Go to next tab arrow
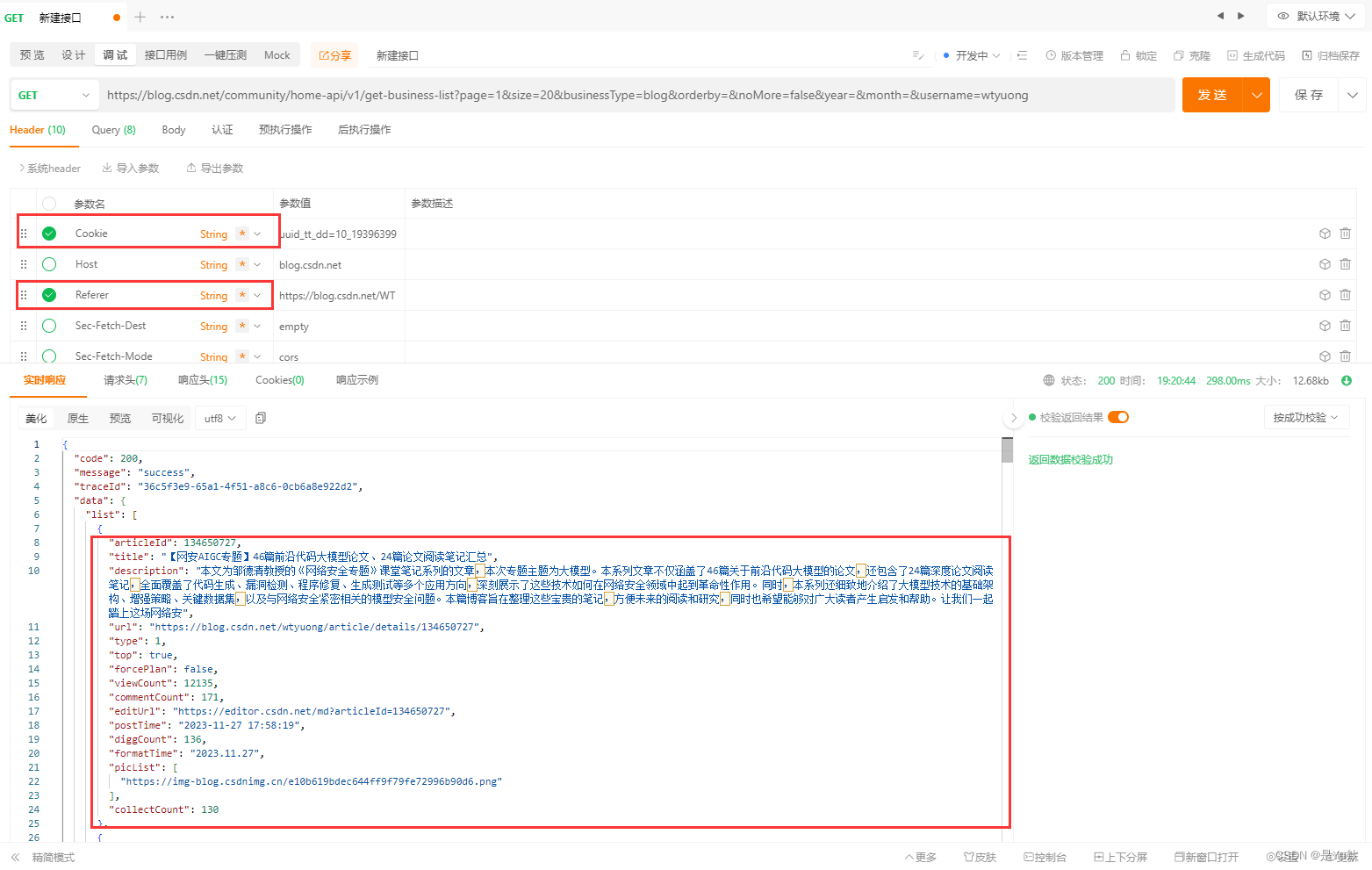This screenshot has height=870, width=1372. click(x=1240, y=16)
